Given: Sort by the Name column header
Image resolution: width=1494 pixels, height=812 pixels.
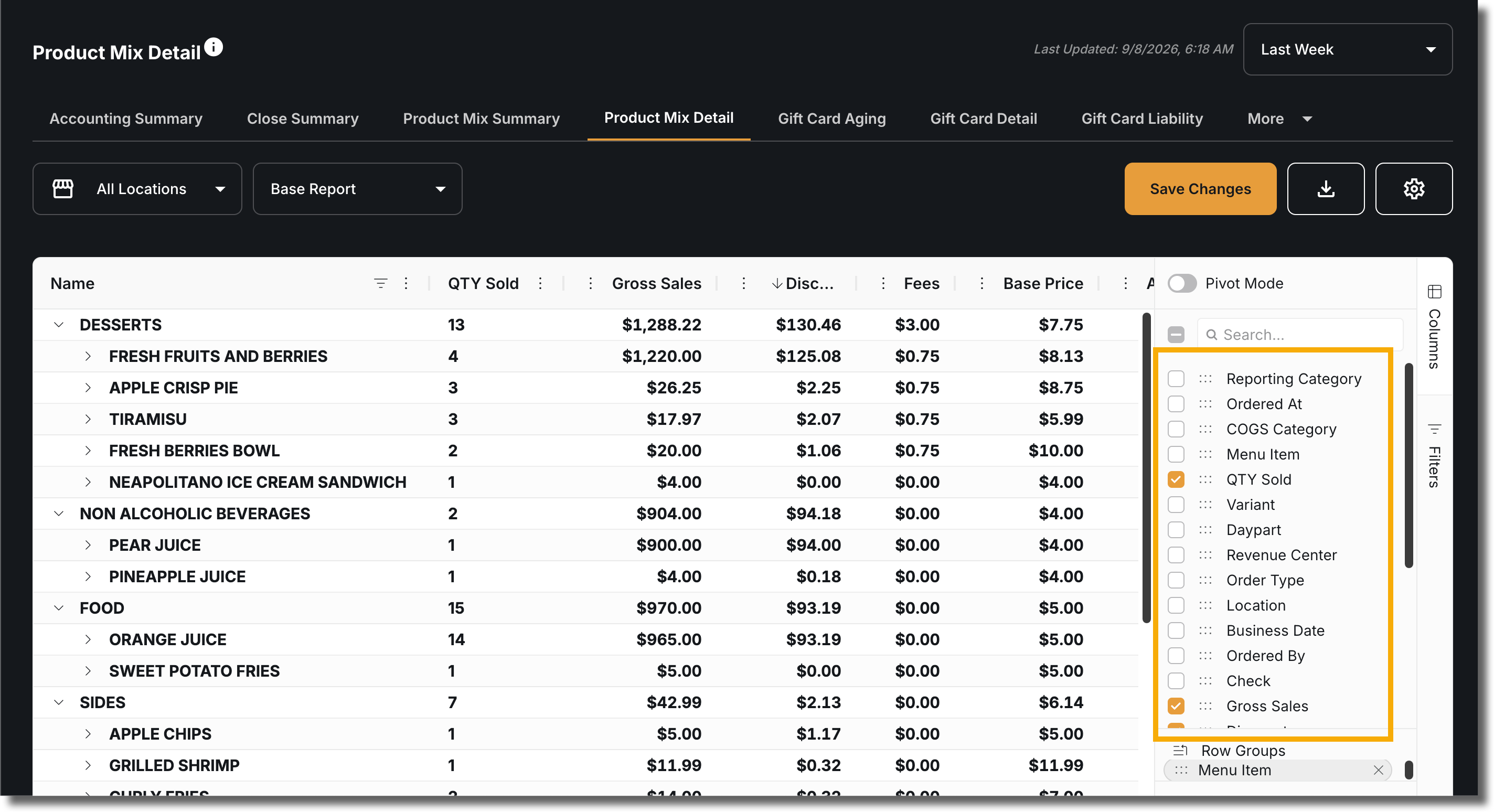Looking at the screenshot, I should 72,283.
